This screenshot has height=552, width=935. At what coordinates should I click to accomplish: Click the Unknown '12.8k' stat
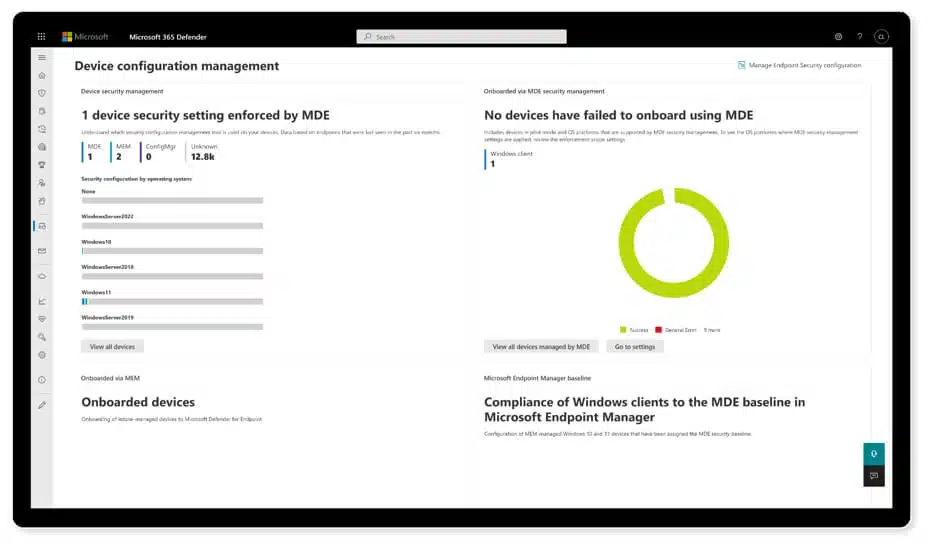[203, 152]
